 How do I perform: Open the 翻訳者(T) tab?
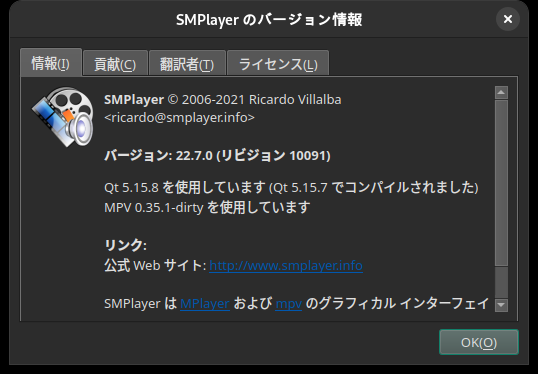[187, 64]
